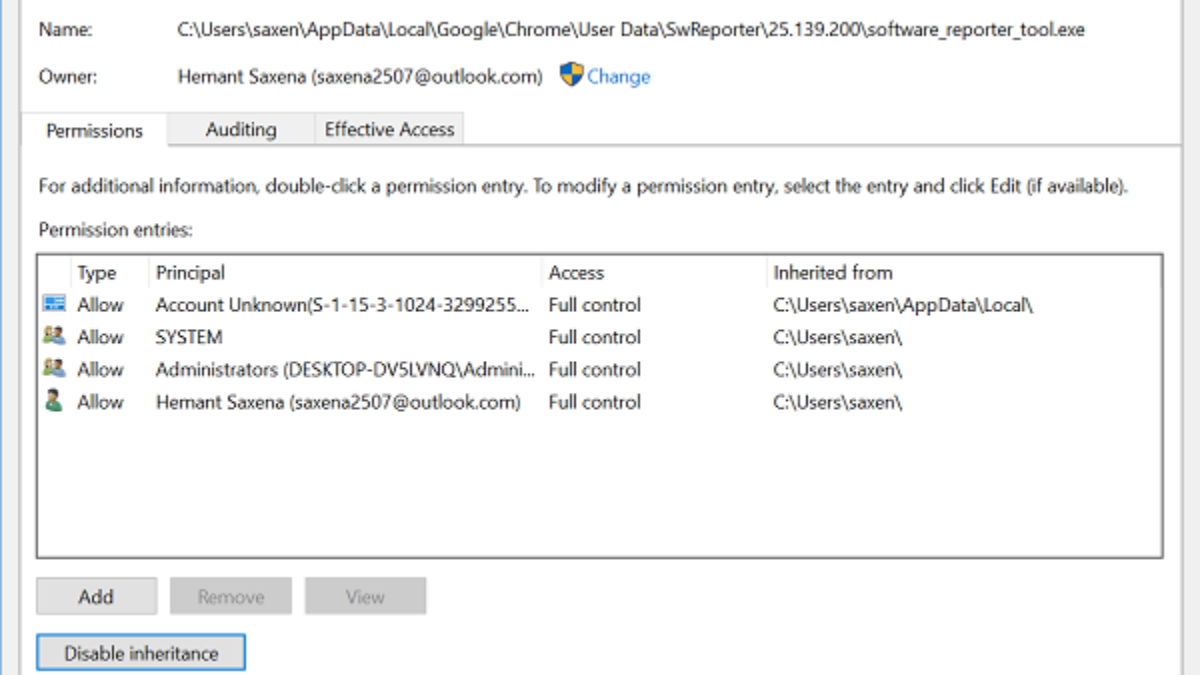Image resolution: width=1200 pixels, height=675 pixels.
Task: Select the SYSTEM permission entry
Action: pyautogui.click(x=189, y=337)
